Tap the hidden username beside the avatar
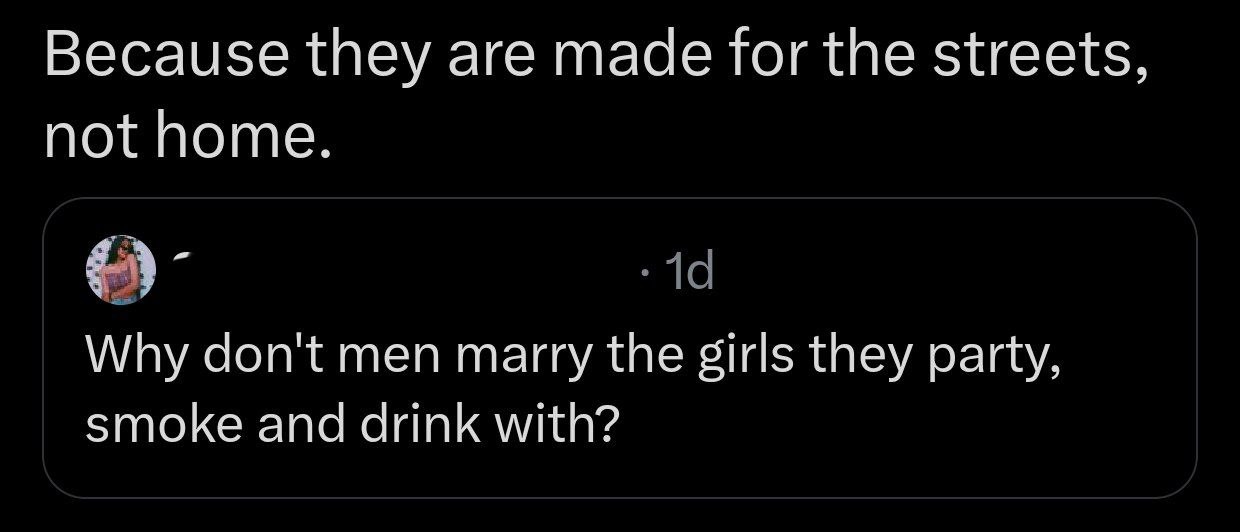 coord(400,270)
